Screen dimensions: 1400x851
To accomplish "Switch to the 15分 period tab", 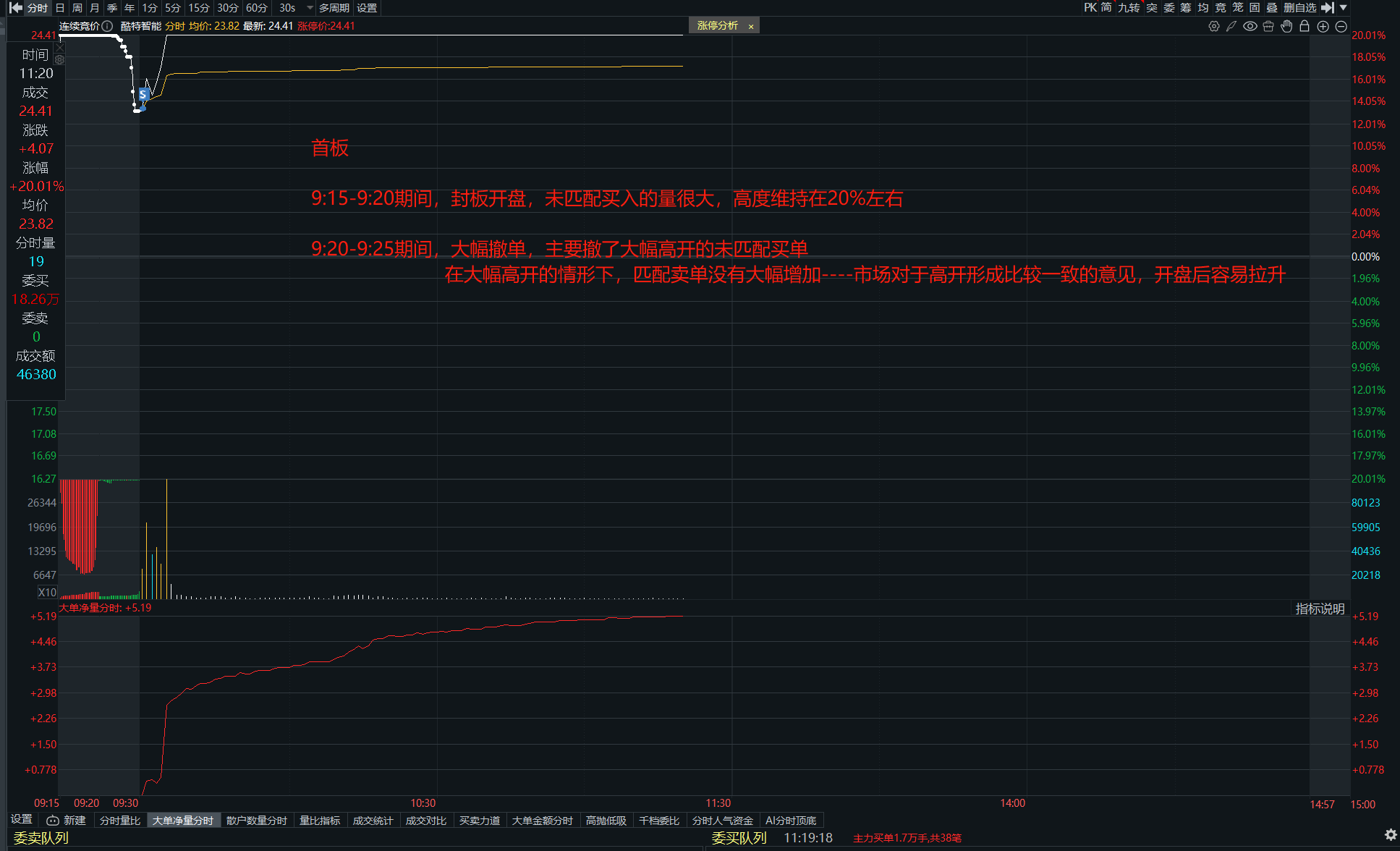I will [198, 8].
